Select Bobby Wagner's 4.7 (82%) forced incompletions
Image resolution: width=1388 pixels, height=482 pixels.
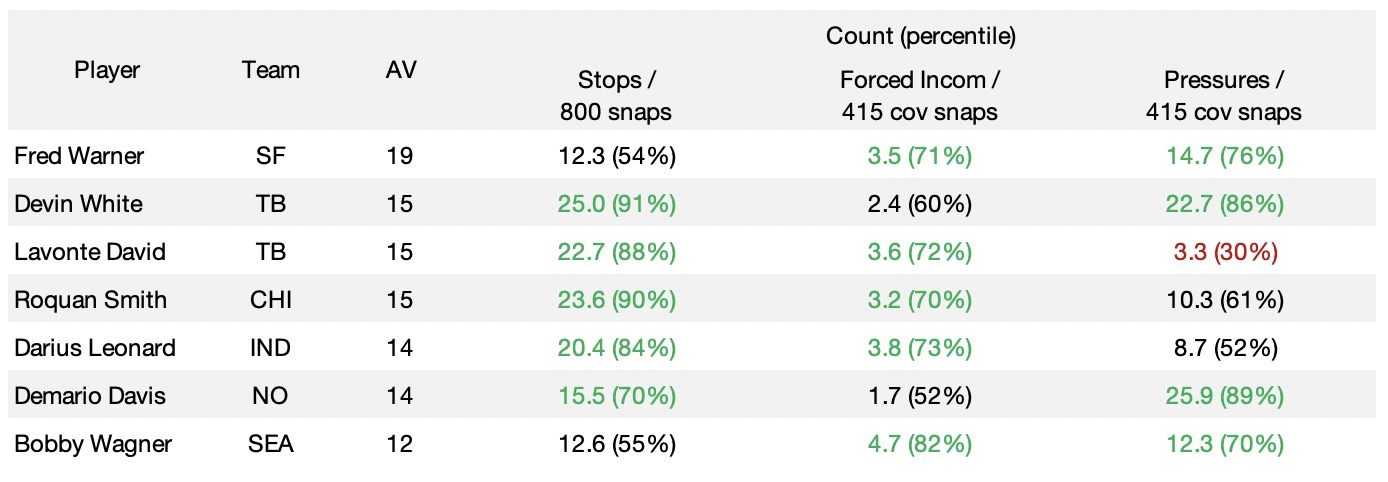point(920,444)
